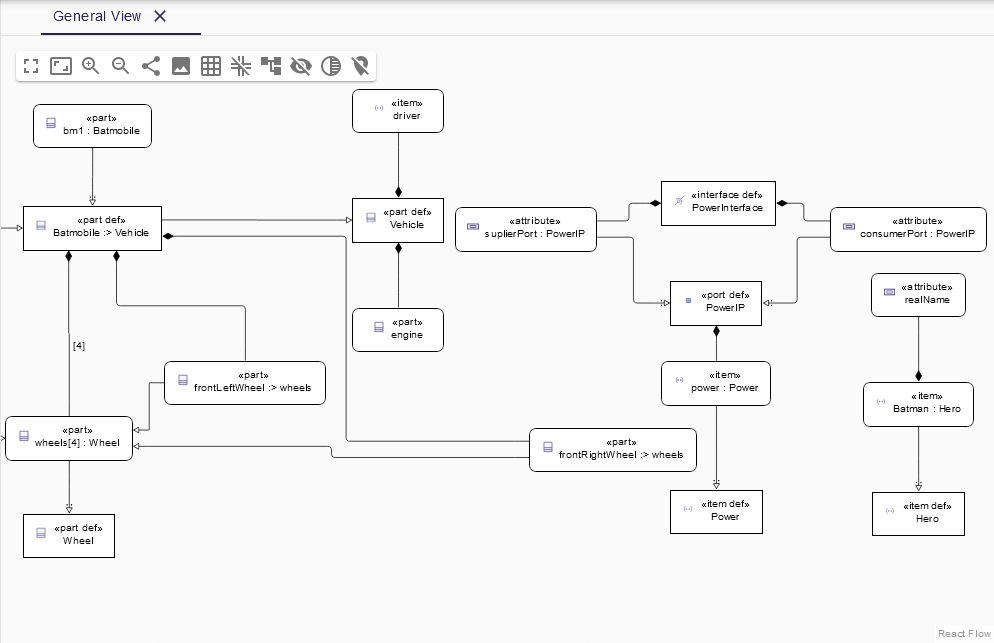Select the General View tab
Viewport: 994px width, 643px height.
pos(97,17)
